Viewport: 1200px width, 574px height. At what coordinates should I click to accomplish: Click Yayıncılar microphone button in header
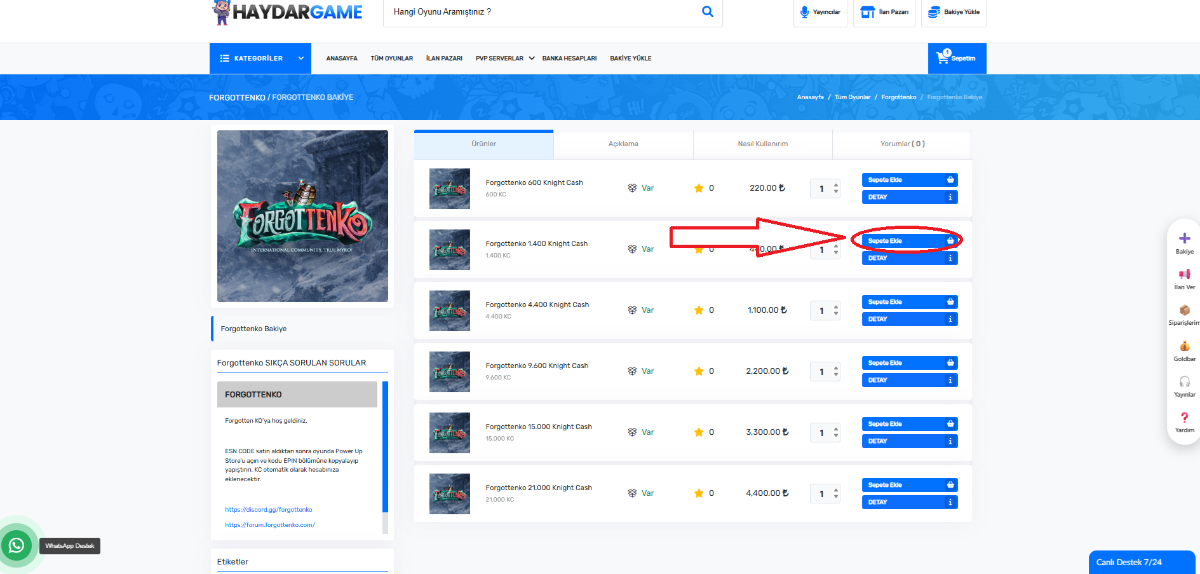[818, 12]
